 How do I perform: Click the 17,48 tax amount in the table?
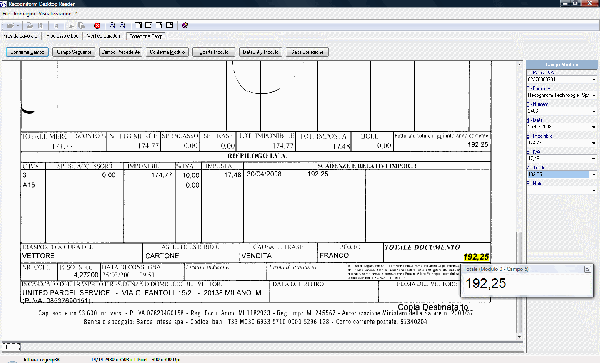[233, 175]
